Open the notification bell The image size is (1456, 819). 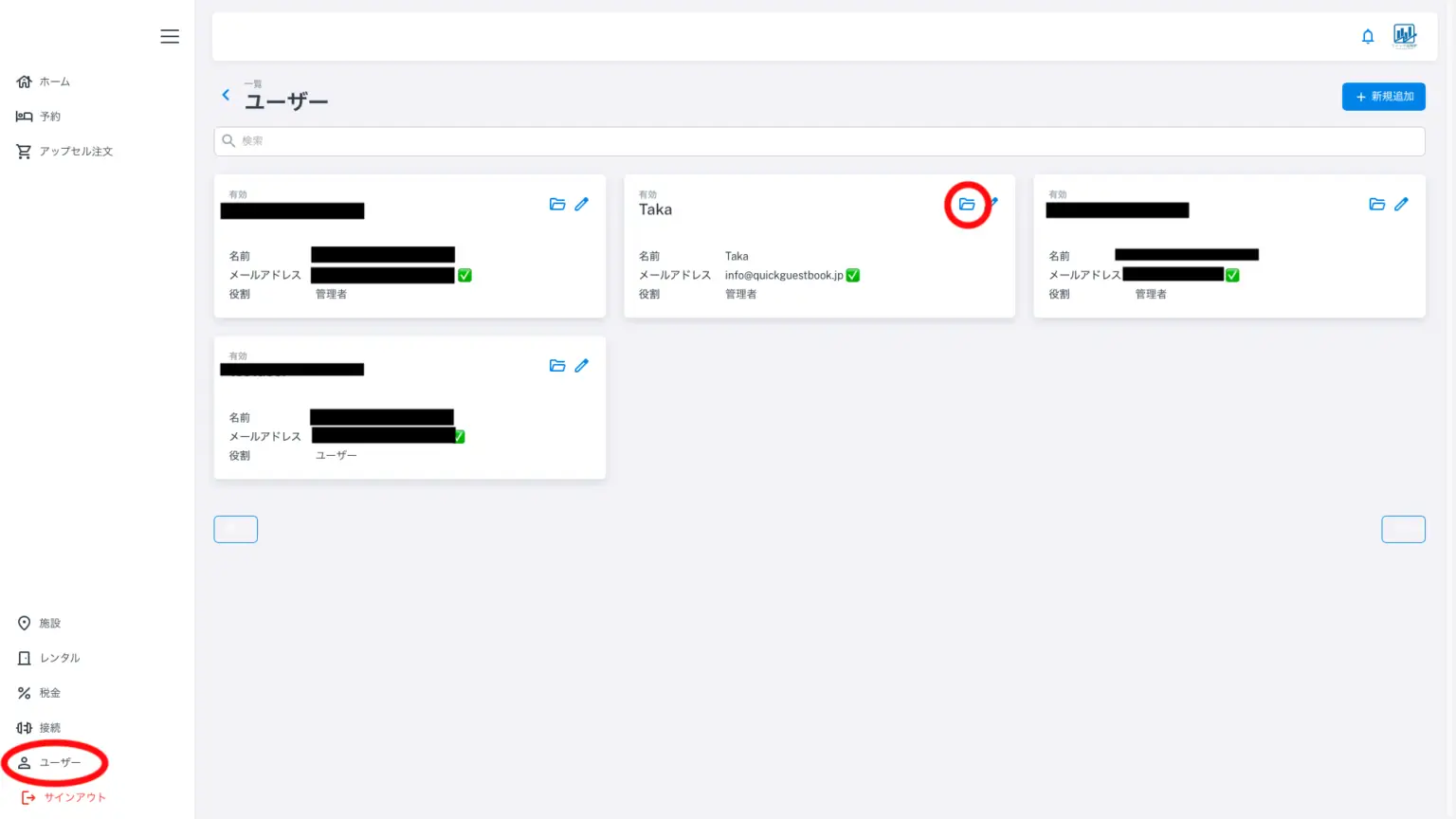[x=1368, y=37]
